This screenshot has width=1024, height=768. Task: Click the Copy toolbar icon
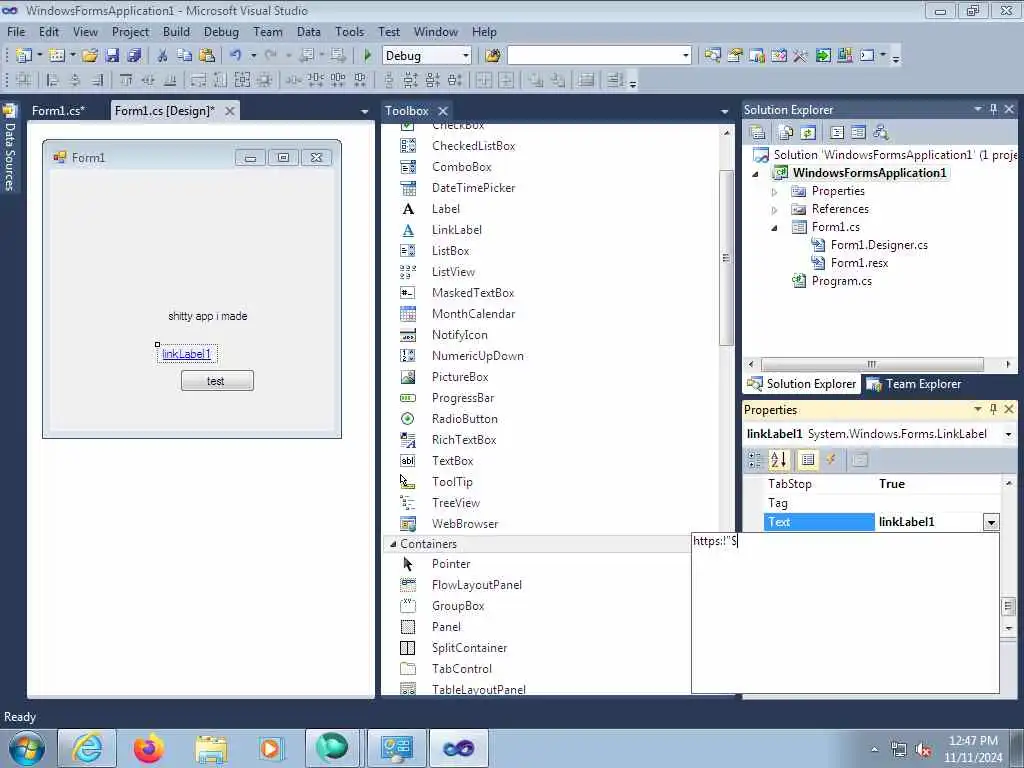(x=185, y=56)
